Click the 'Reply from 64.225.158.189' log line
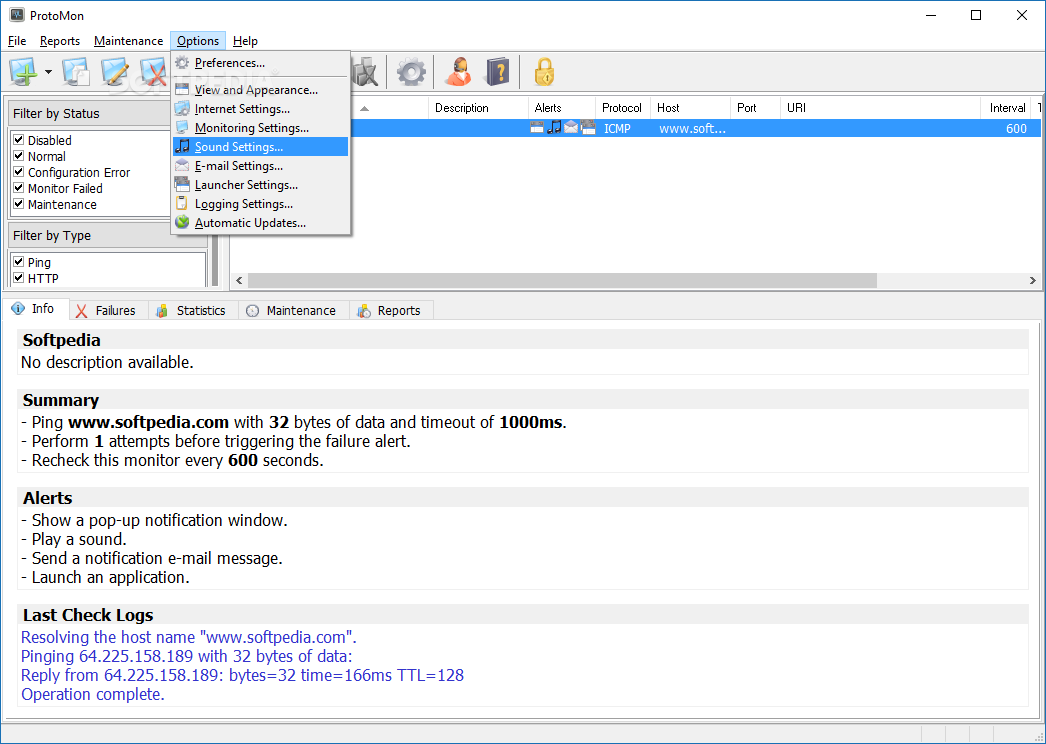This screenshot has height=744, width=1046. pyautogui.click(x=242, y=675)
